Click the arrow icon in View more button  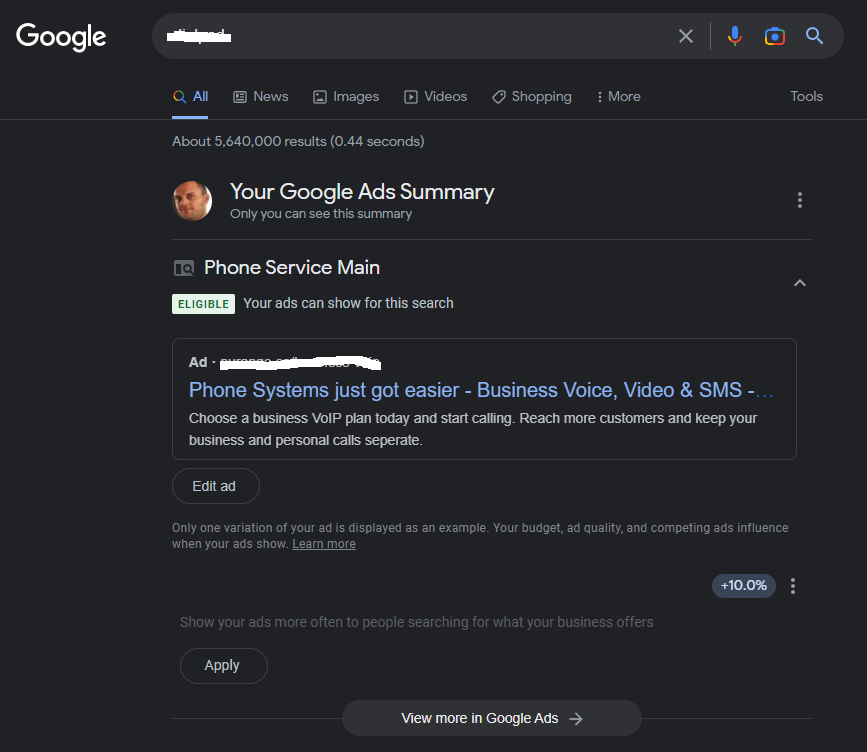(x=576, y=719)
